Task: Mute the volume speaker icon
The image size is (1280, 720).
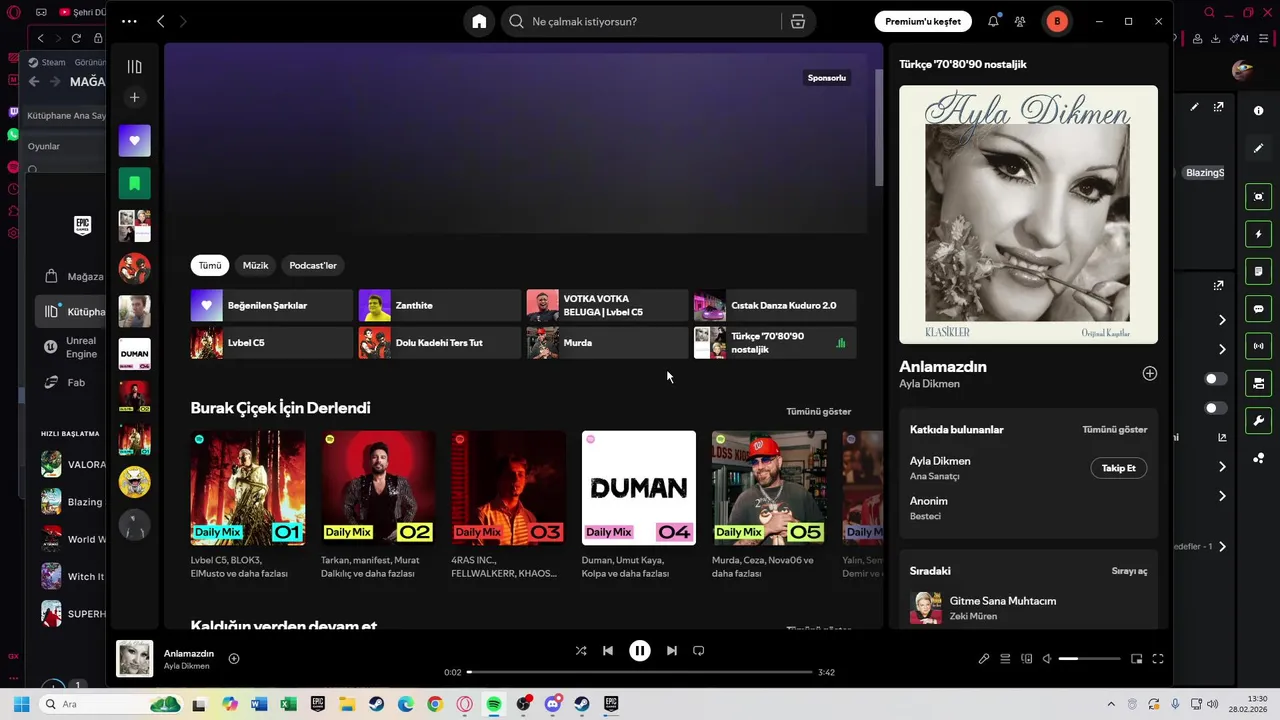Action: click(x=1047, y=659)
